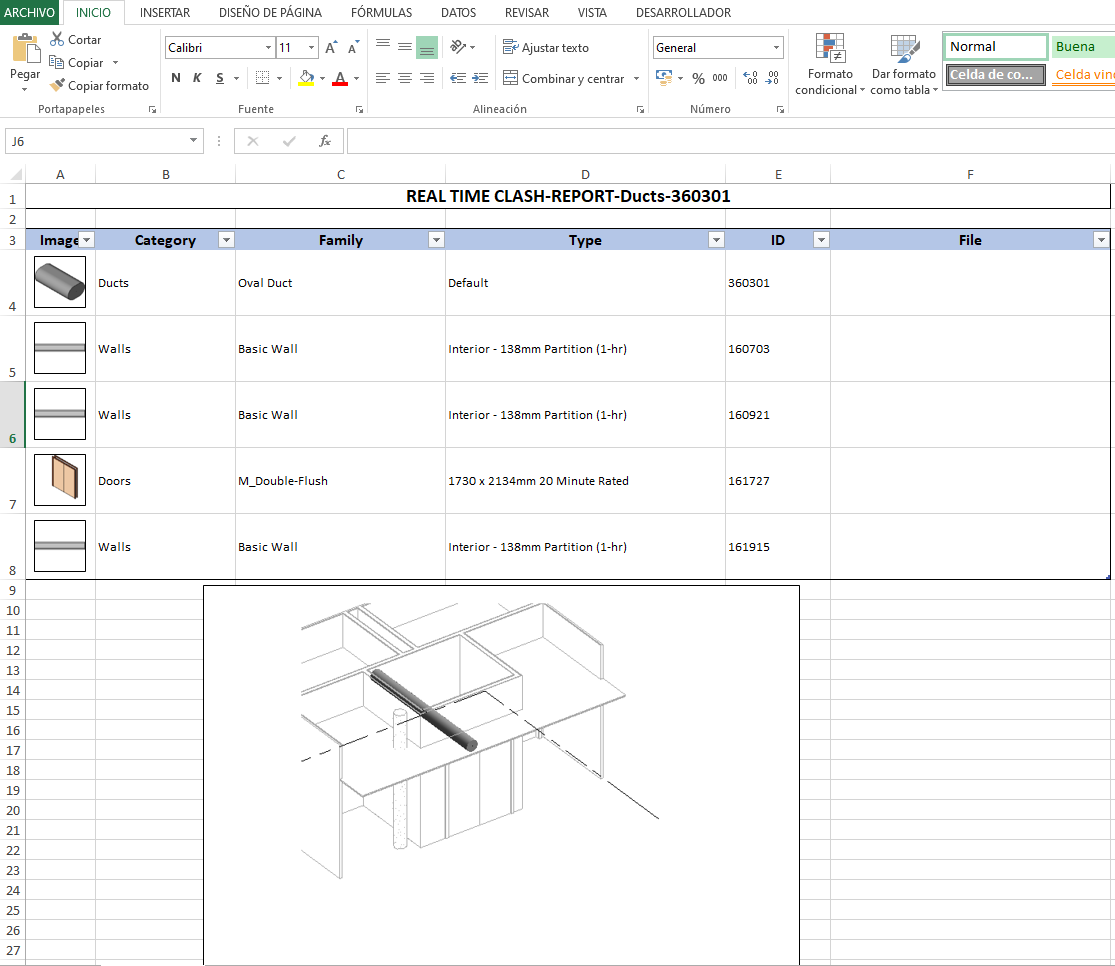Open the font size 11 dropdown

tap(311, 48)
